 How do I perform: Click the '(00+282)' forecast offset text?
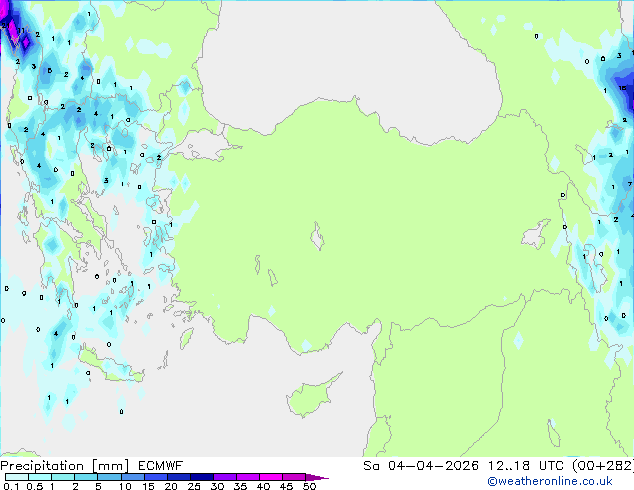[x=603, y=466]
